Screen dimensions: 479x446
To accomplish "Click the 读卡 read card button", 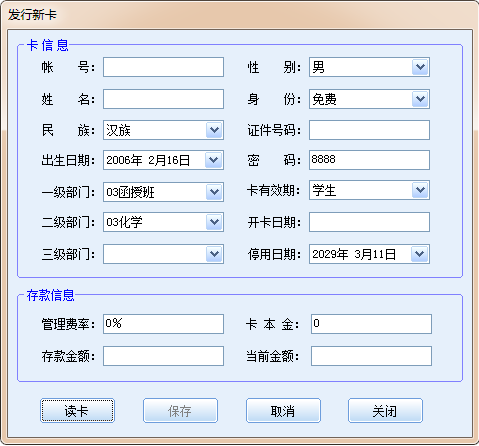I will coord(77,411).
